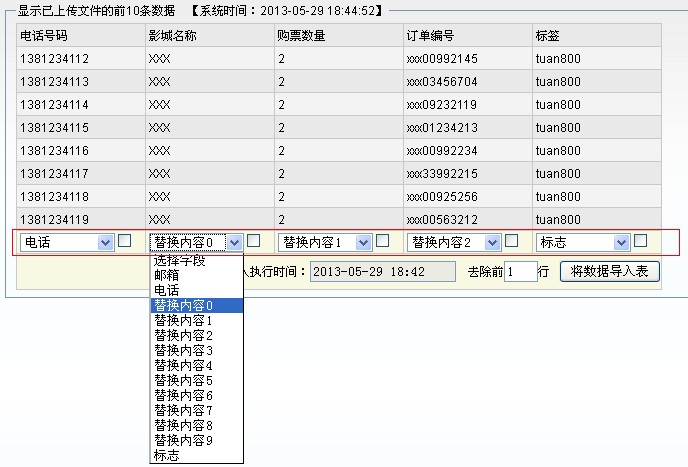688x467 pixels.
Task: Choose 选择字段 option in the list
Action: [179, 261]
